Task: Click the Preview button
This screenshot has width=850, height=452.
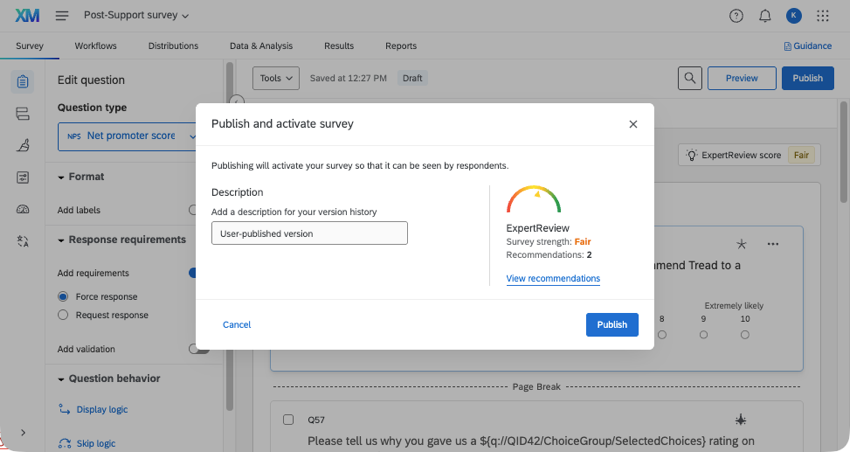Action: [x=742, y=78]
